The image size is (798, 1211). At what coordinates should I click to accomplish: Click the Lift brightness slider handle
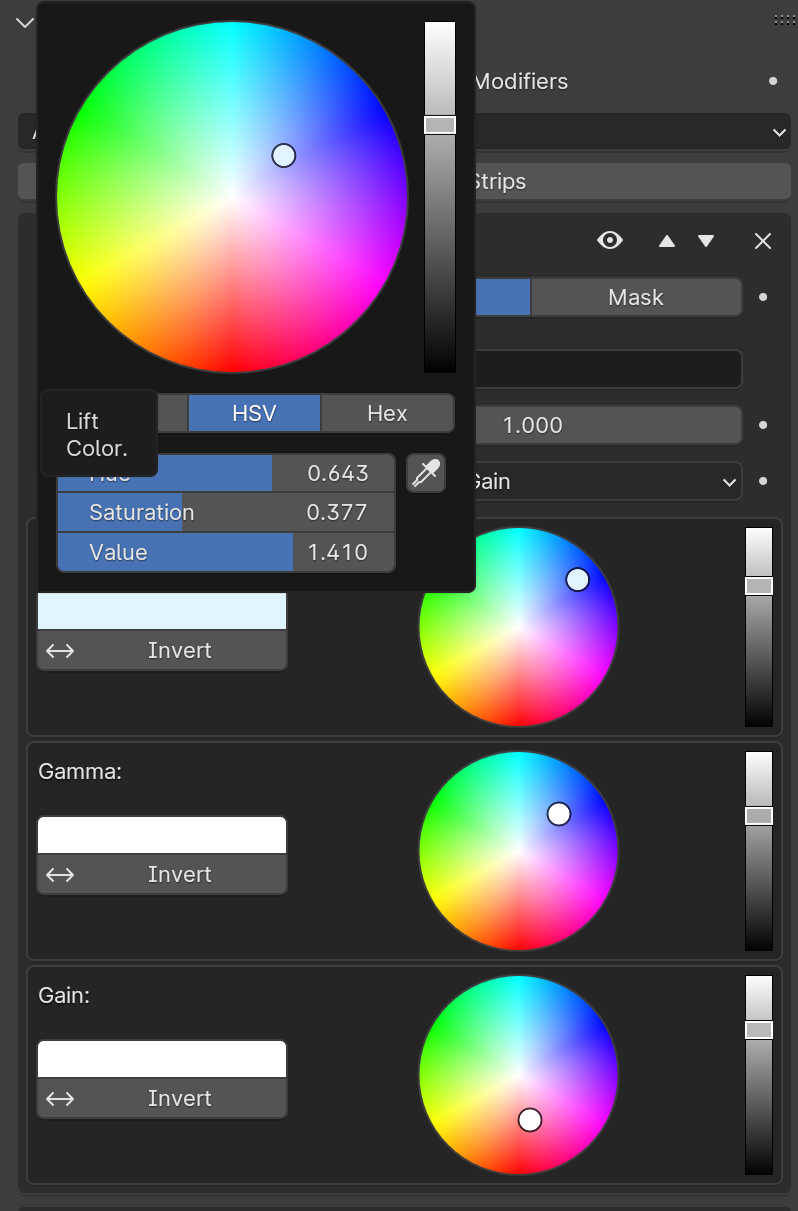[x=759, y=586]
